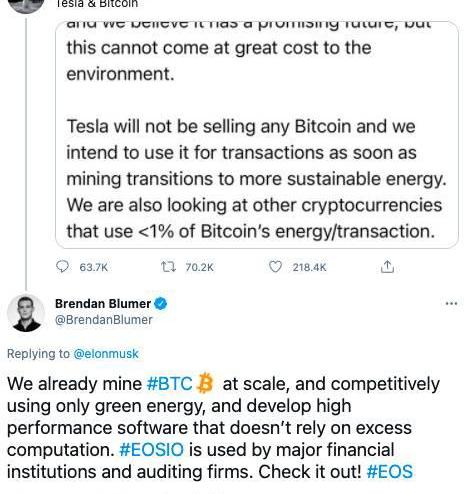This screenshot has height=494, width=466.
Task: Click the retweet arrows icon
Action: pyautogui.click(x=168, y=267)
